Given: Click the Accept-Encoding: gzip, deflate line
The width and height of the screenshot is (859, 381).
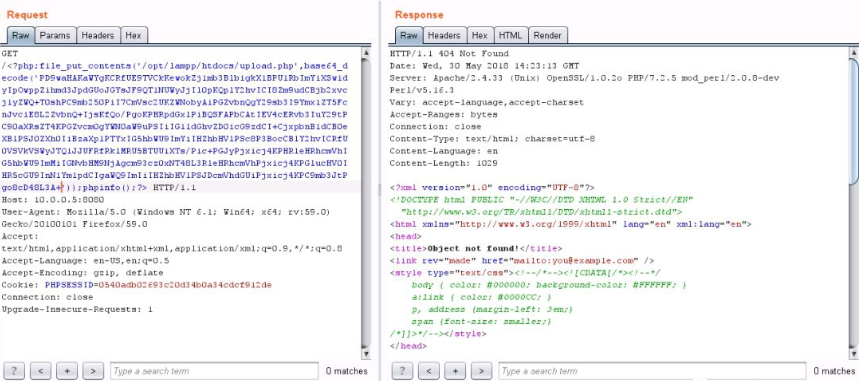Looking at the screenshot, I should (83, 272).
